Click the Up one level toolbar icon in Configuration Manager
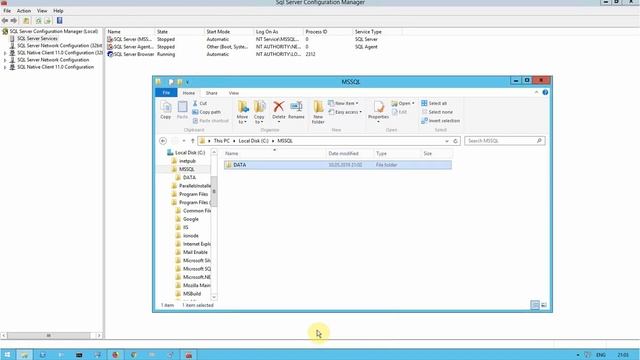 pyautogui.click(x=26, y=20)
